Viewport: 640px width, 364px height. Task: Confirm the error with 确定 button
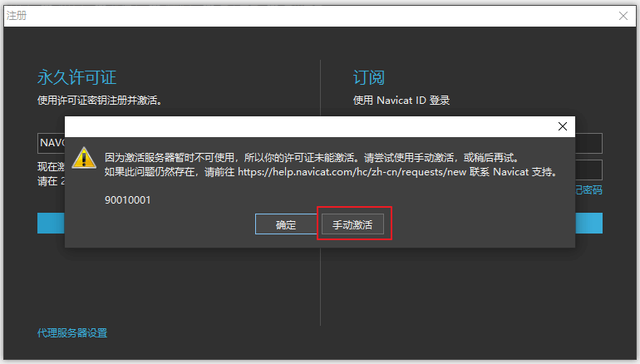click(286, 224)
